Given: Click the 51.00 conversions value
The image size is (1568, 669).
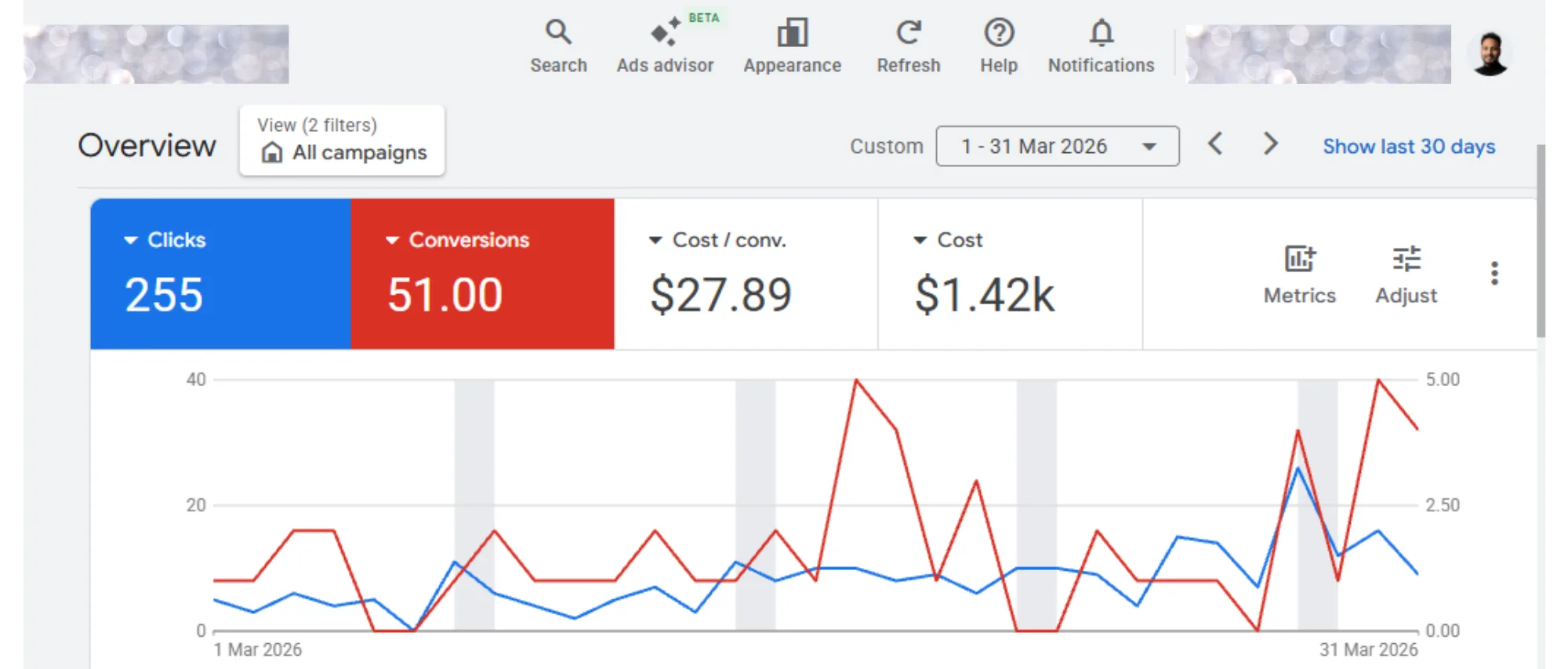Looking at the screenshot, I should coord(445,295).
